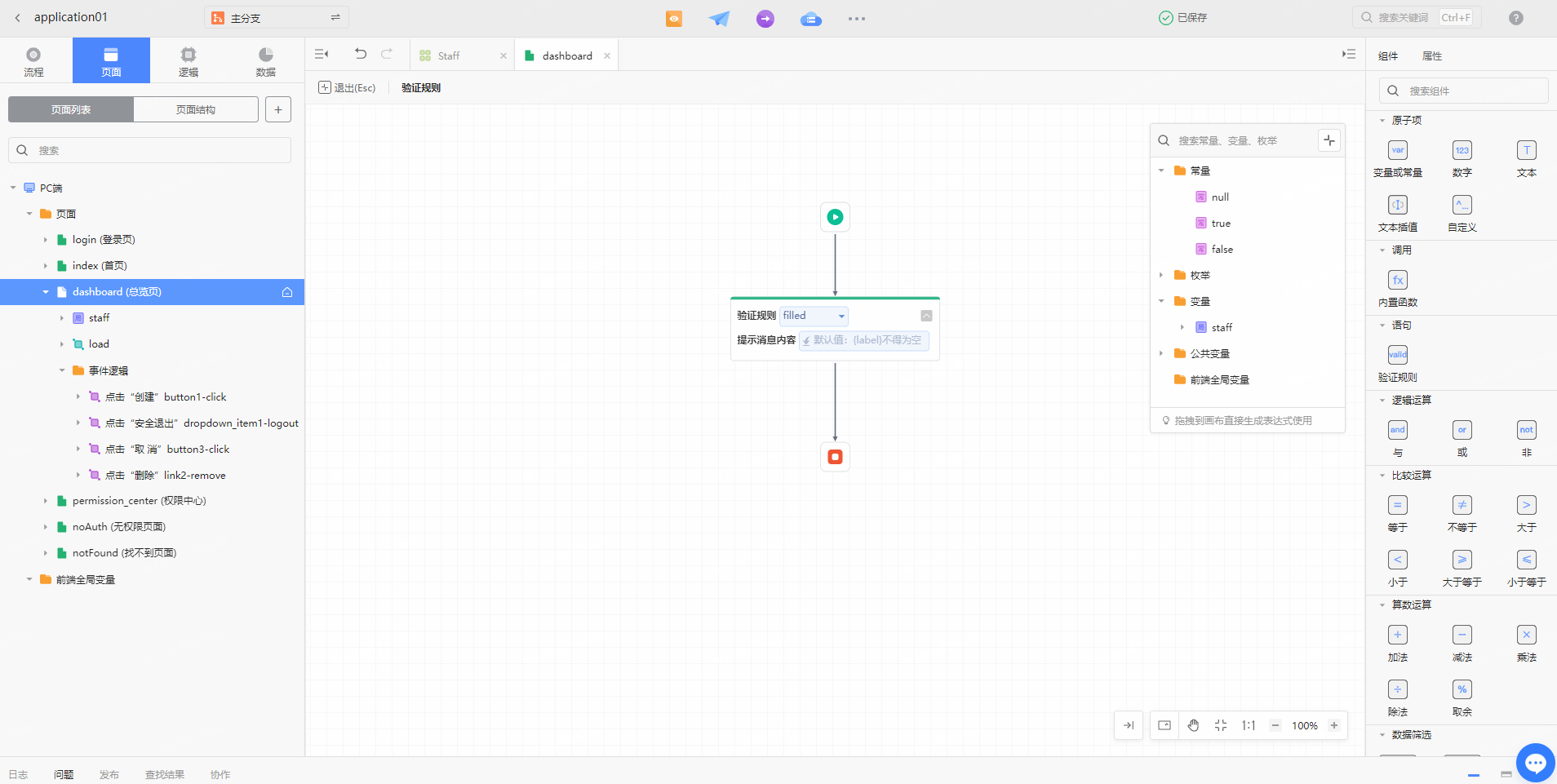Screen dimensions: 1557x784
Task: Click the start node on canvas
Action: coord(835,217)
